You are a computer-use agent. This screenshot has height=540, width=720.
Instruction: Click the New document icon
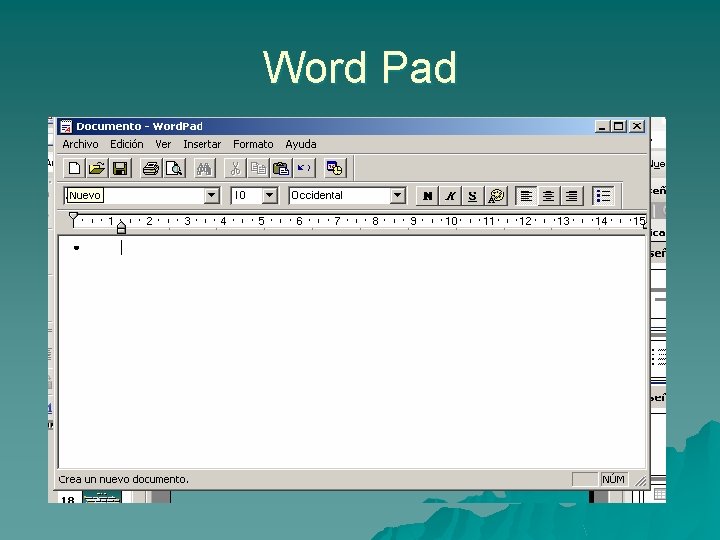[74, 168]
